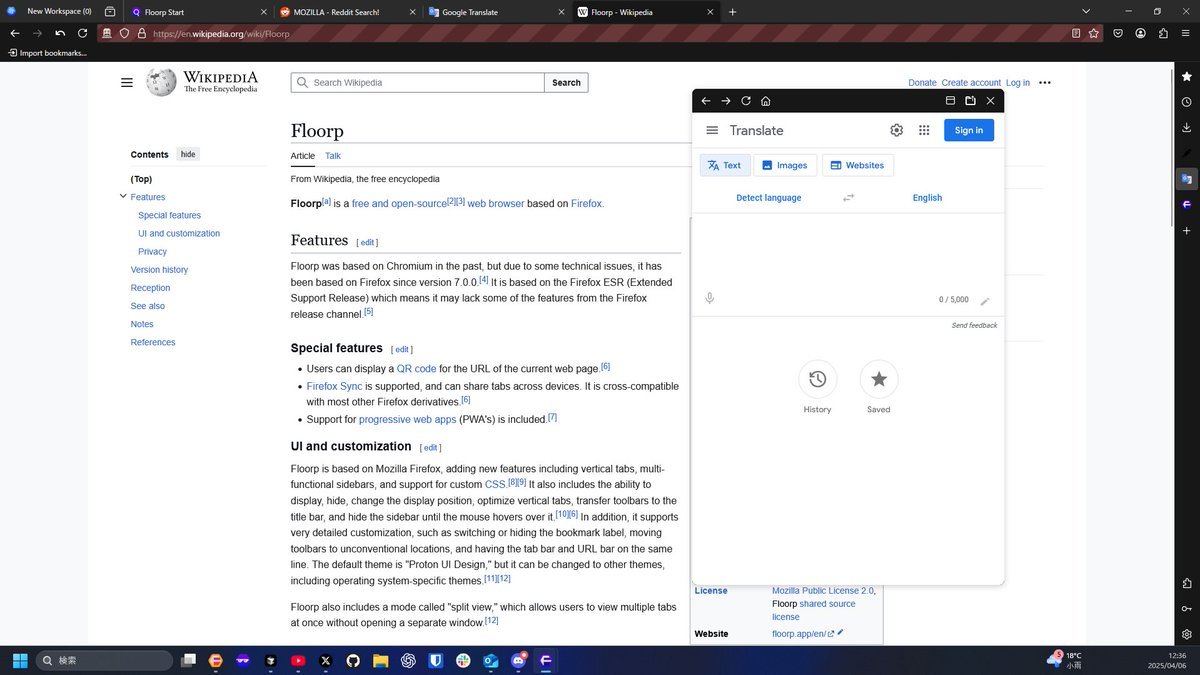Swap the source and target languages
Image resolution: width=1200 pixels, height=675 pixels.
pyautogui.click(x=848, y=198)
